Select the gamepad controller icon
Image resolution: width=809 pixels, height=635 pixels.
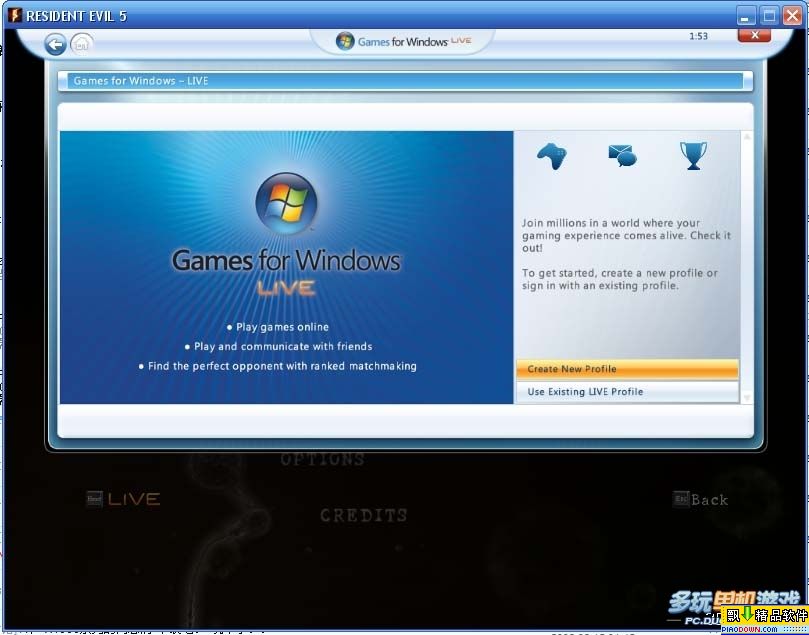coord(552,155)
